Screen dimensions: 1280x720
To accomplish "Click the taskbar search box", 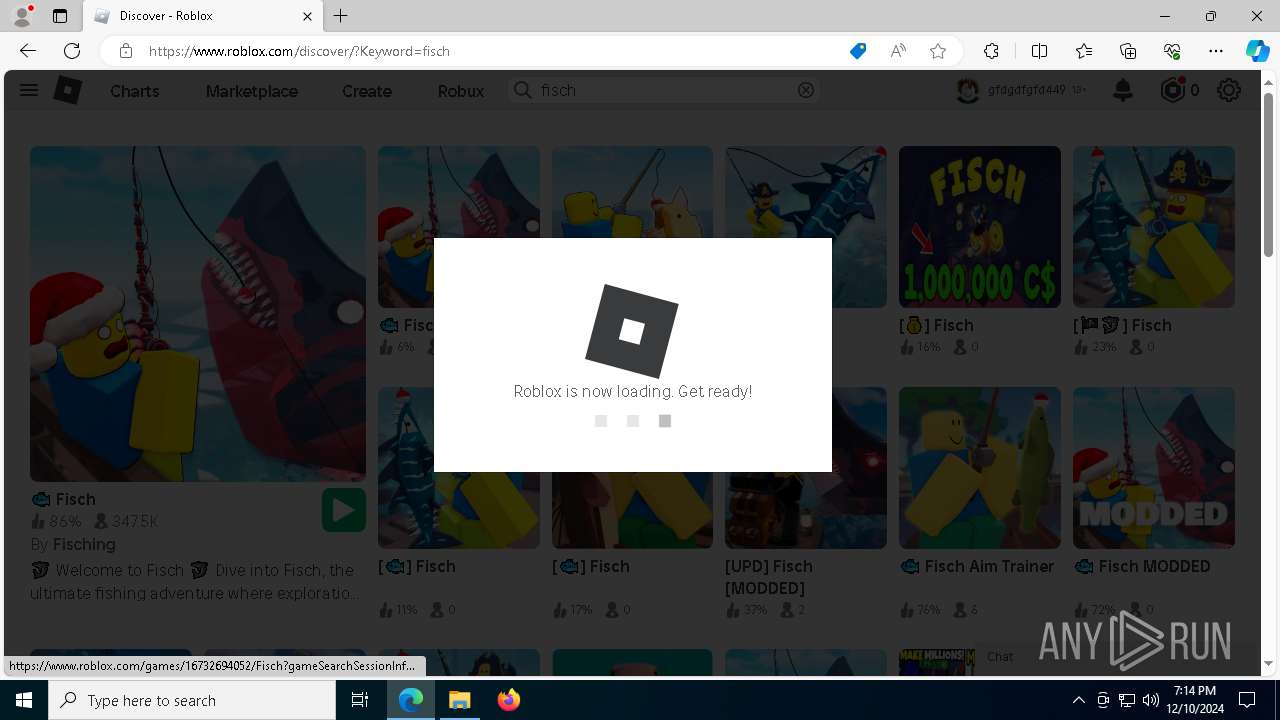I will [x=192, y=700].
